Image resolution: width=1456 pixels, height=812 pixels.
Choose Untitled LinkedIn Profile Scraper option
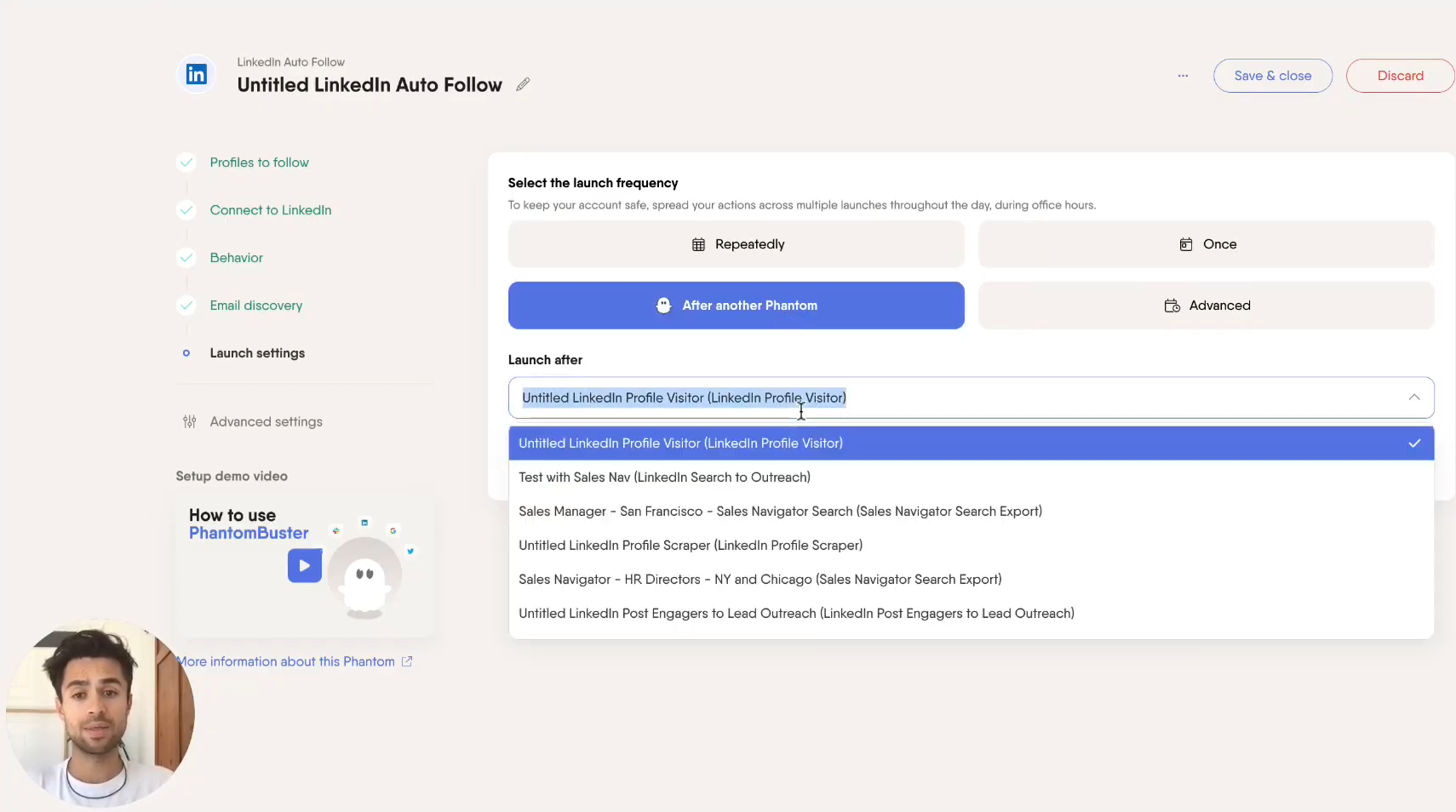(x=690, y=546)
